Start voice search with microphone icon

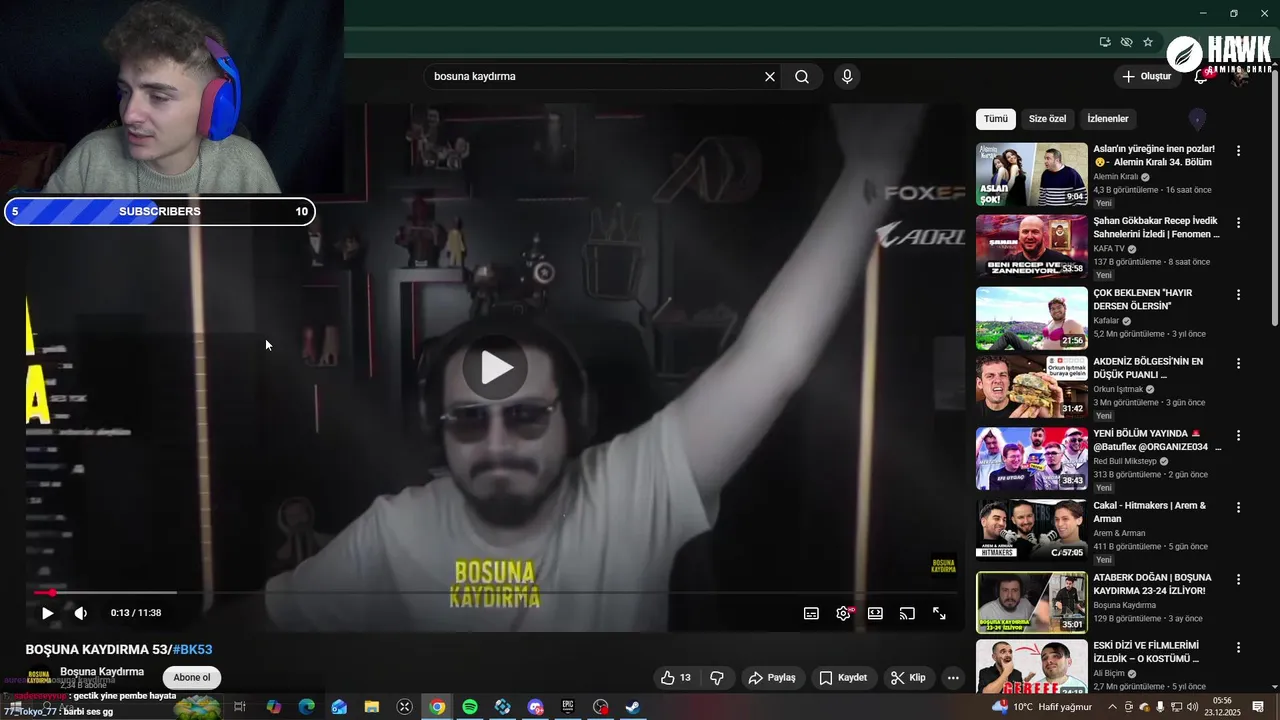point(847,77)
